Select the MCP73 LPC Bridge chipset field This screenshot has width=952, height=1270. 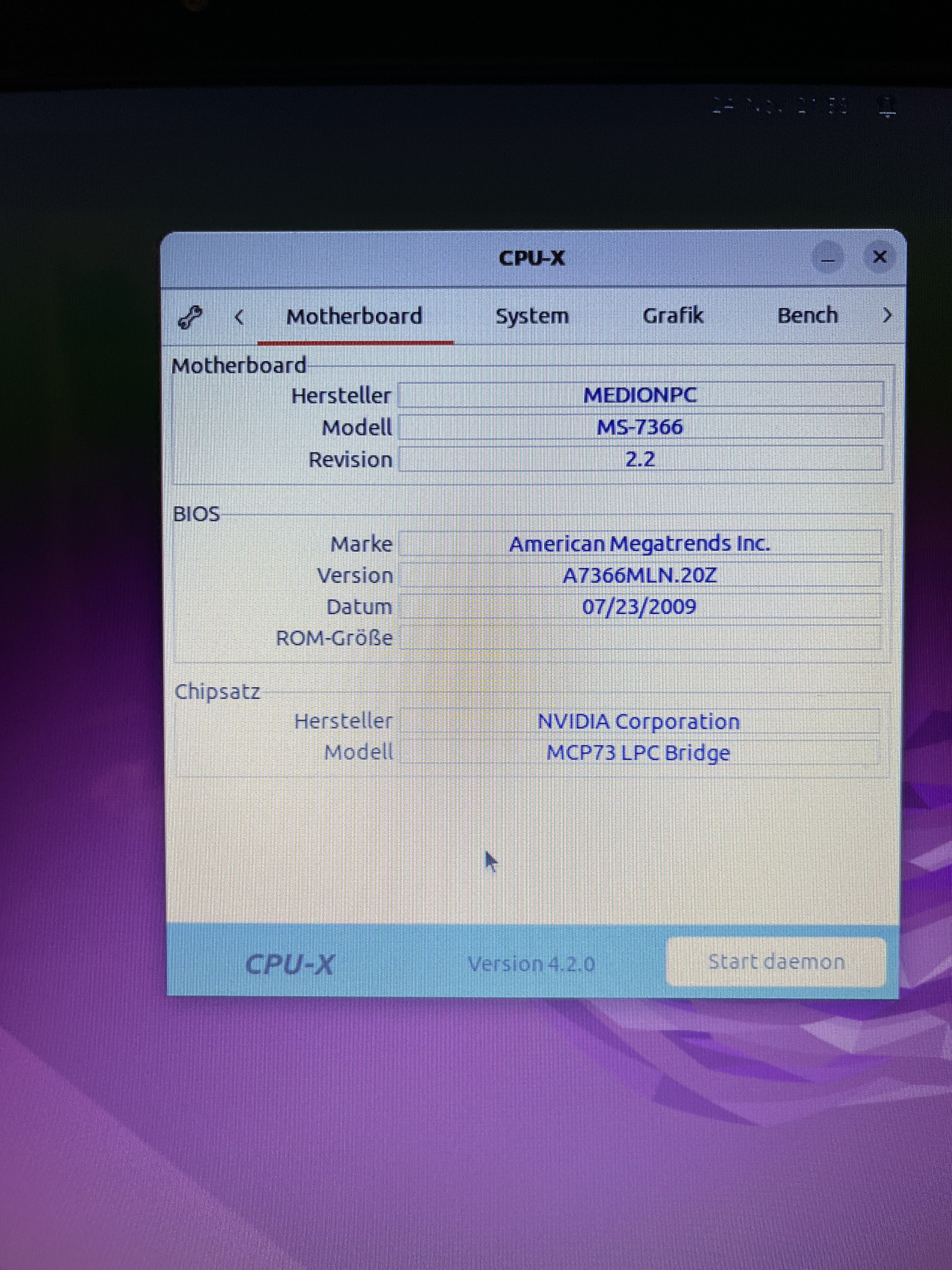click(638, 752)
